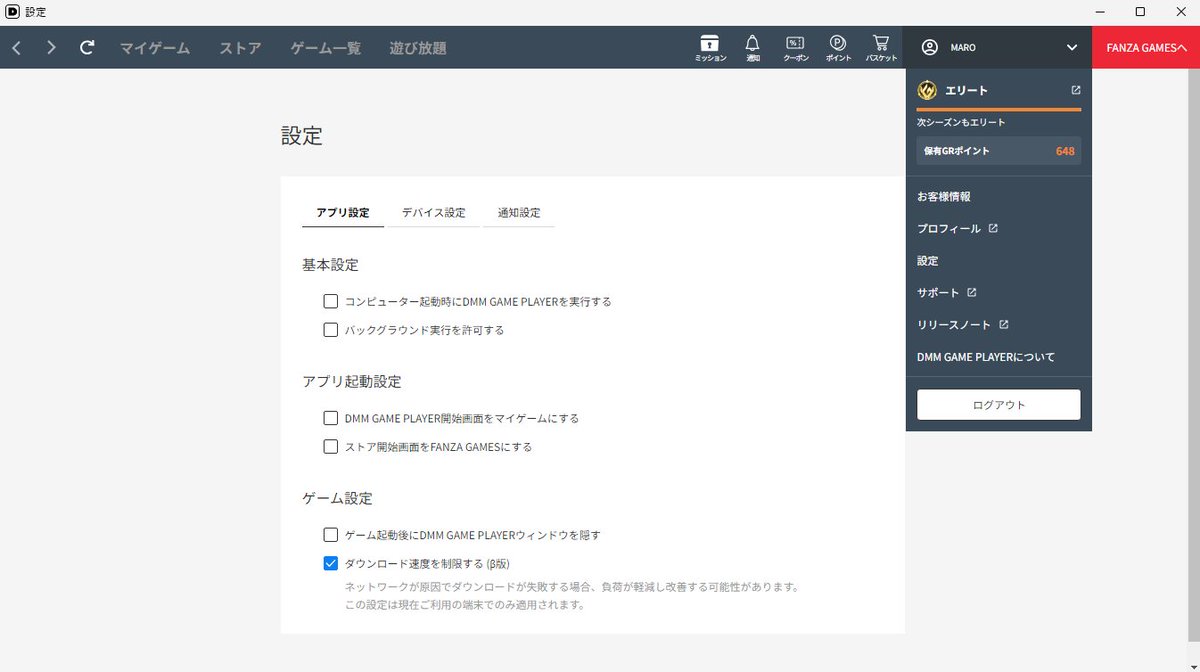
Task: Open the ミッション (Missions) panel icon
Action: (710, 47)
